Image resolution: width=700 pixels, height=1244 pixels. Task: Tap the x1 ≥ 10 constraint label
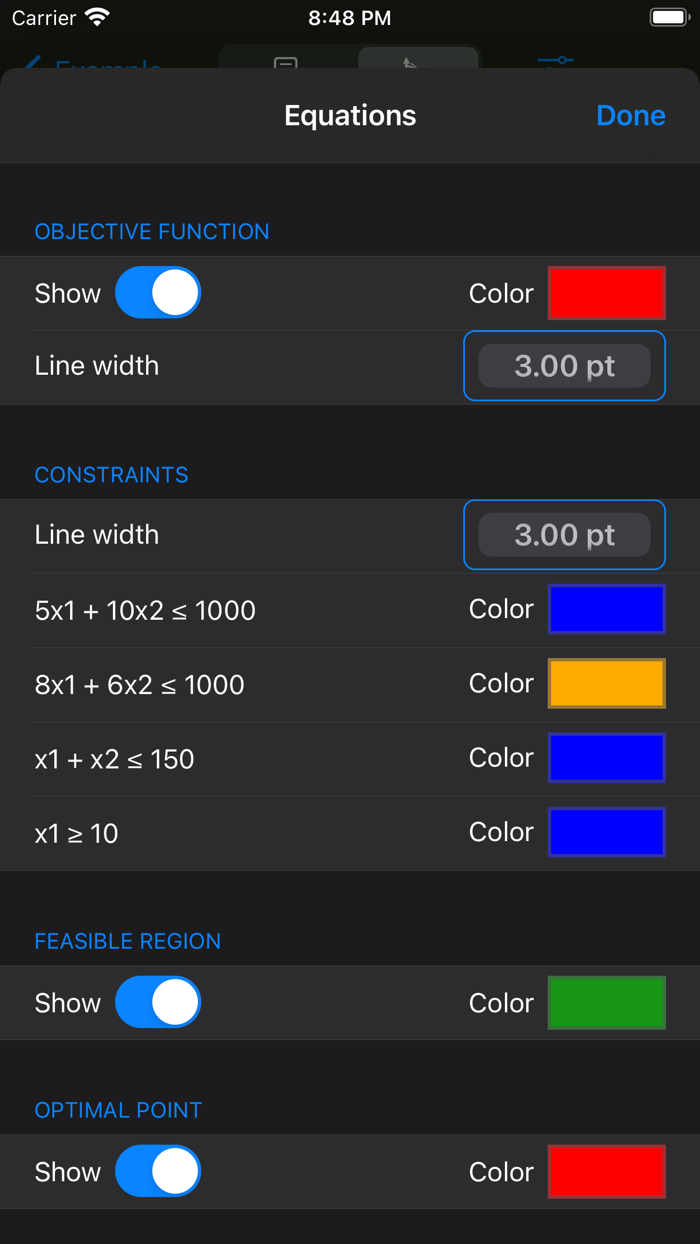pyautogui.click(x=77, y=833)
